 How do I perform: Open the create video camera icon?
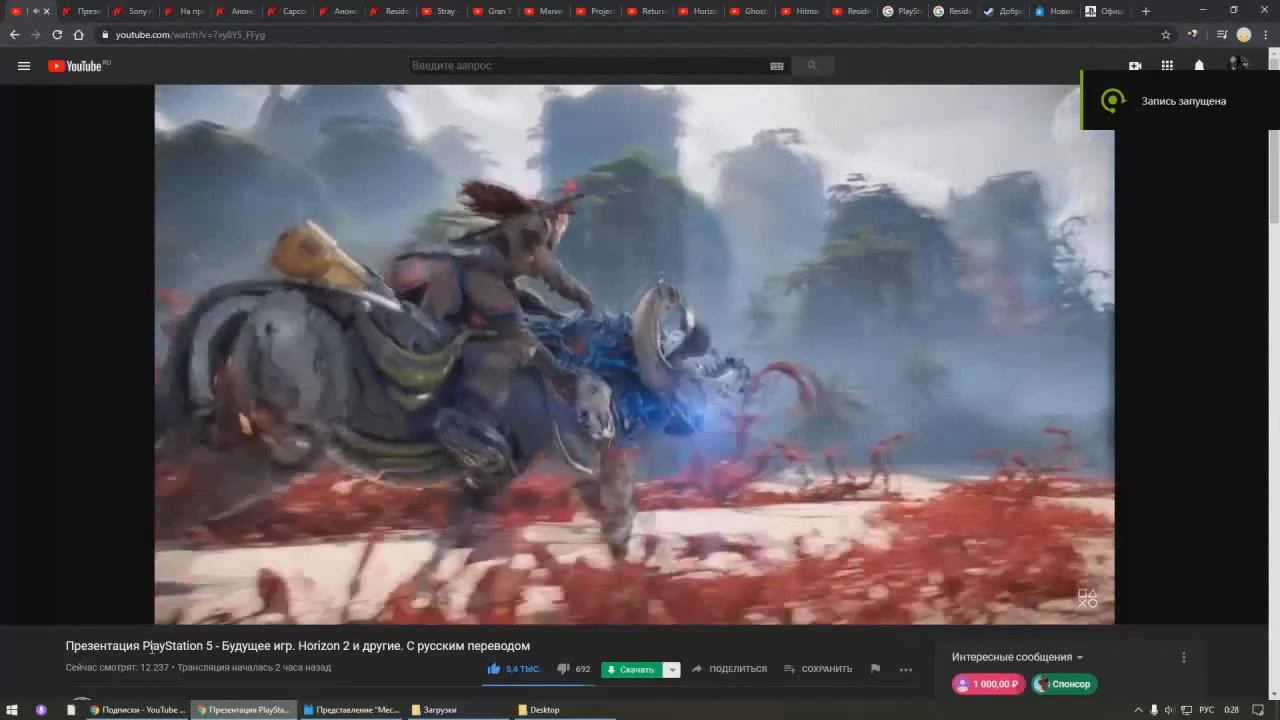[1135, 66]
